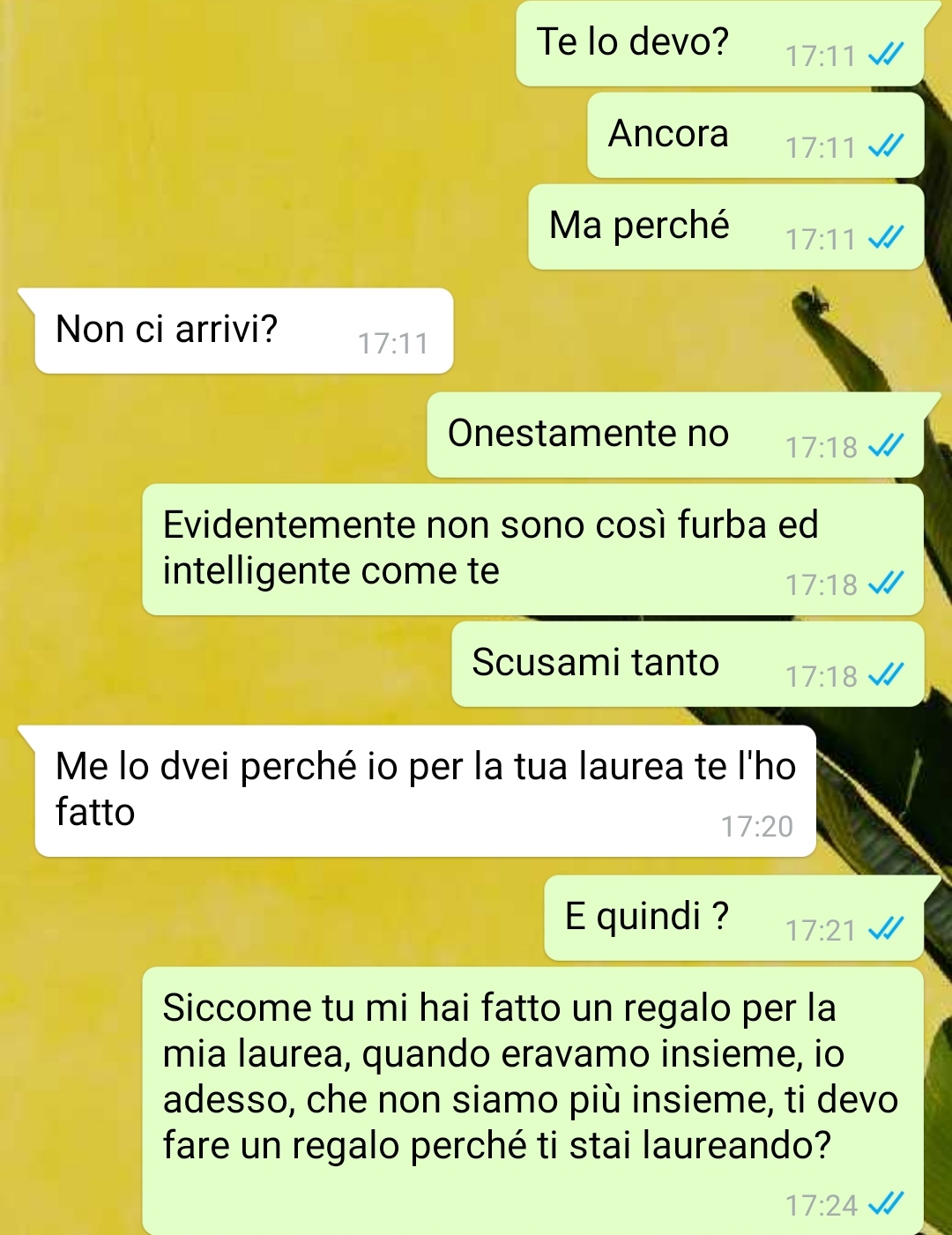Tap the read ticks on "Scusami tanto"
The height and width of the screenshot is (1235, 952).
(886, 675)
